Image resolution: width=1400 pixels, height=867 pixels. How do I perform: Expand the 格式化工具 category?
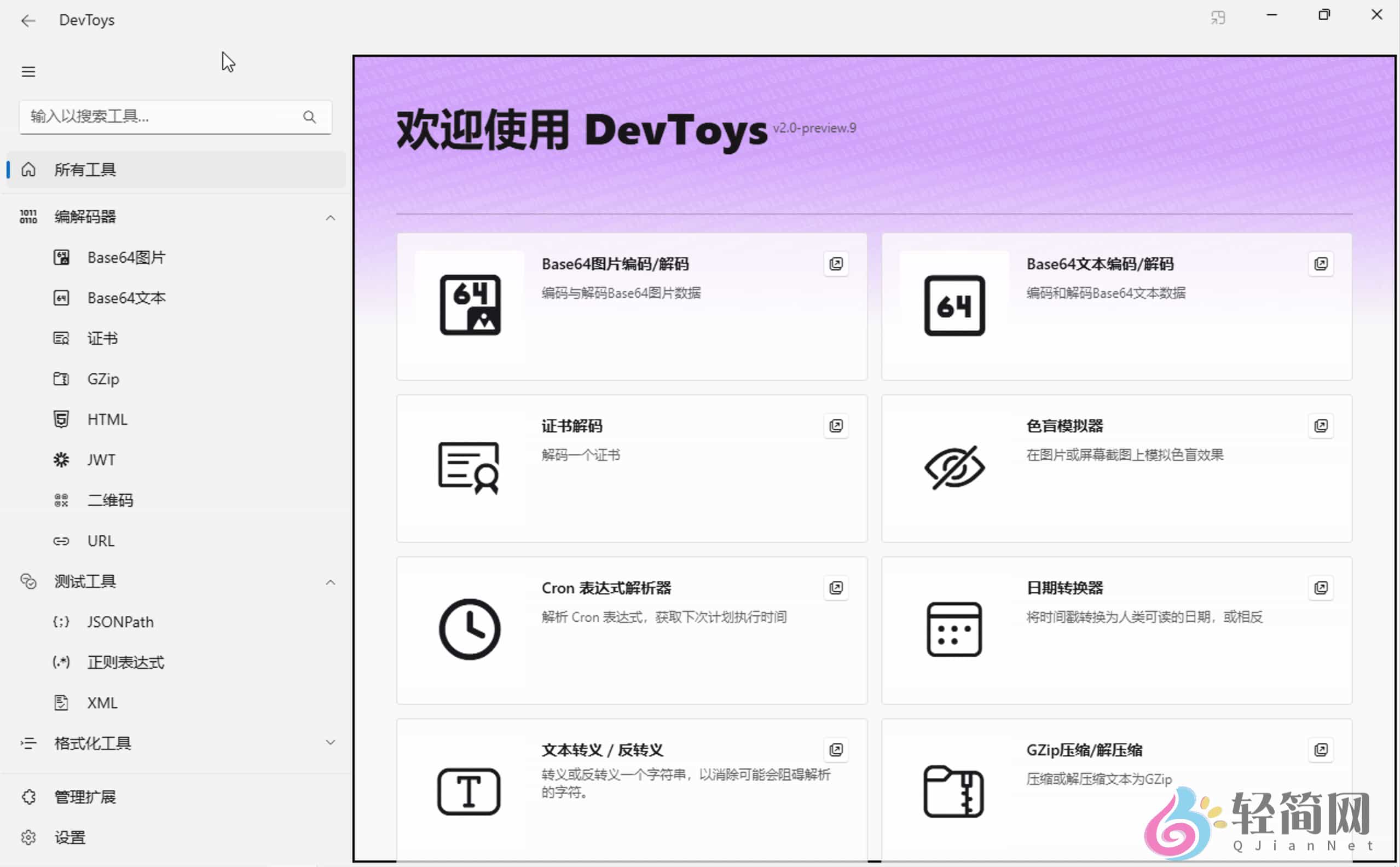(x=331, y=742)
